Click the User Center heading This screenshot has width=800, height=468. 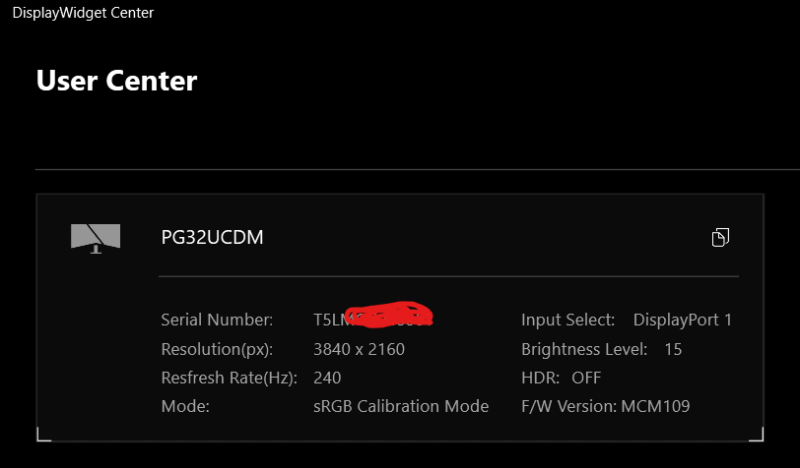point(117,81)
